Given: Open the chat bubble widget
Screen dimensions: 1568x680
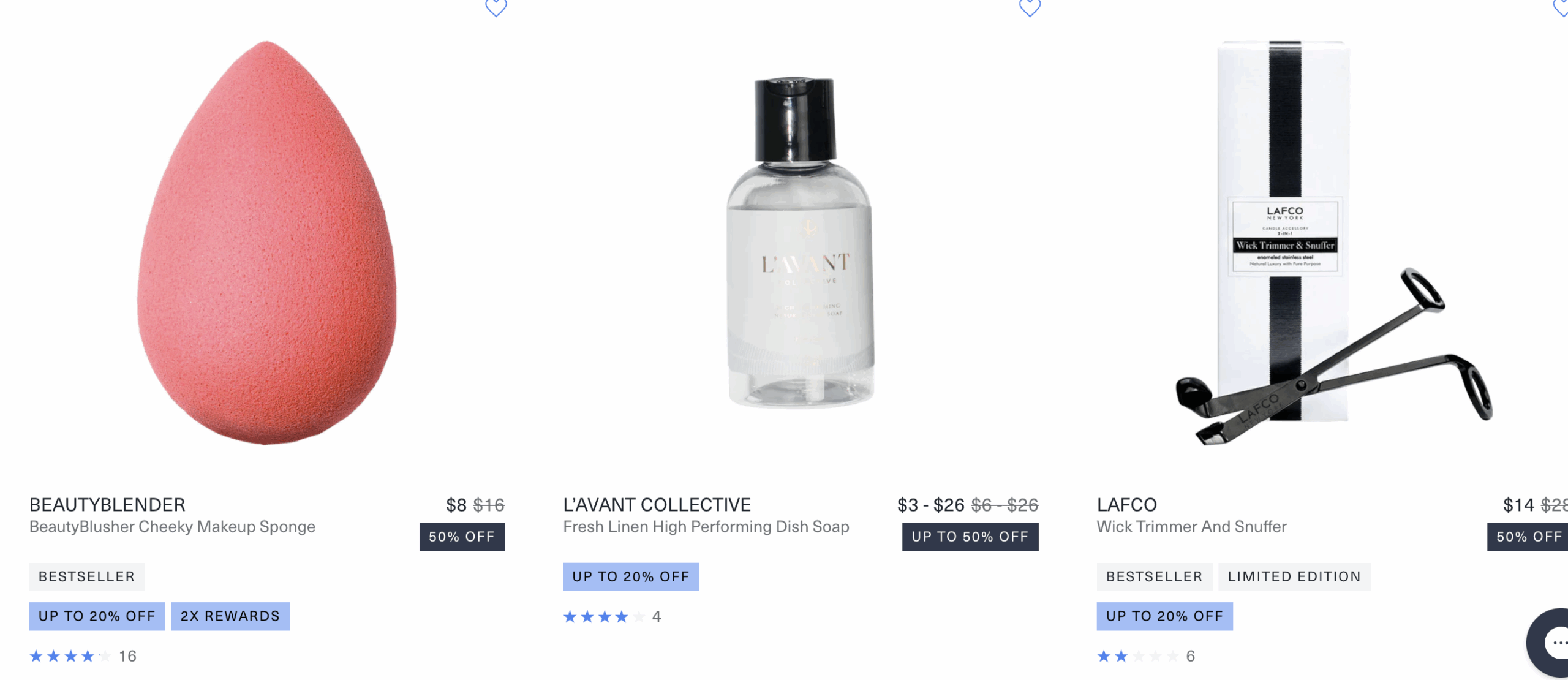Looking at the screenshot, I should pos(1553,643).
